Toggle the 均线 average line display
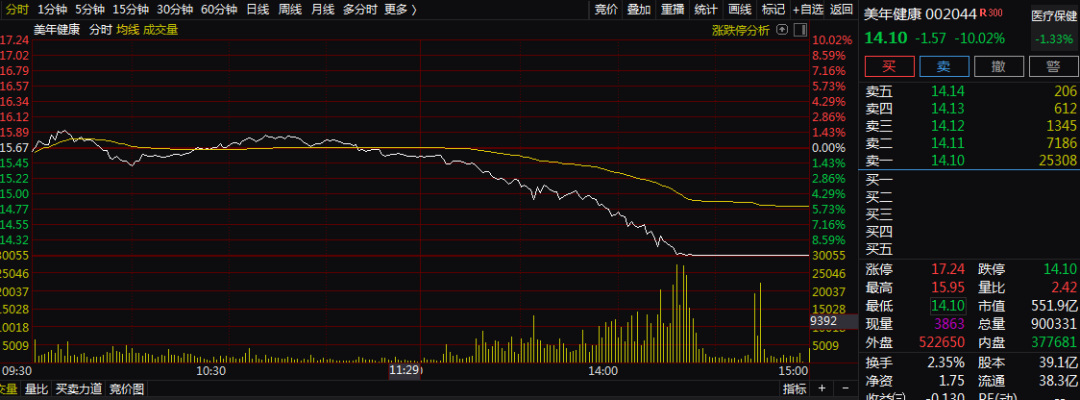This screenshot has height=400, width=1080. click(x=128, y=30)
